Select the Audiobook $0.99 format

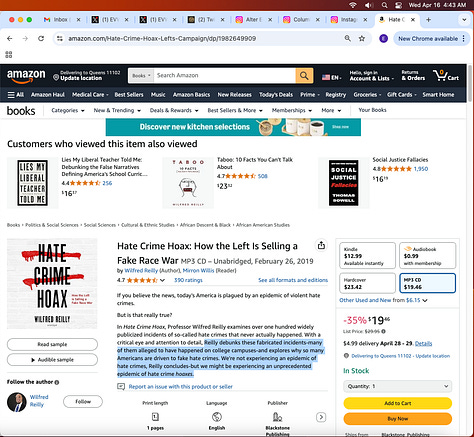click(427, 256)
